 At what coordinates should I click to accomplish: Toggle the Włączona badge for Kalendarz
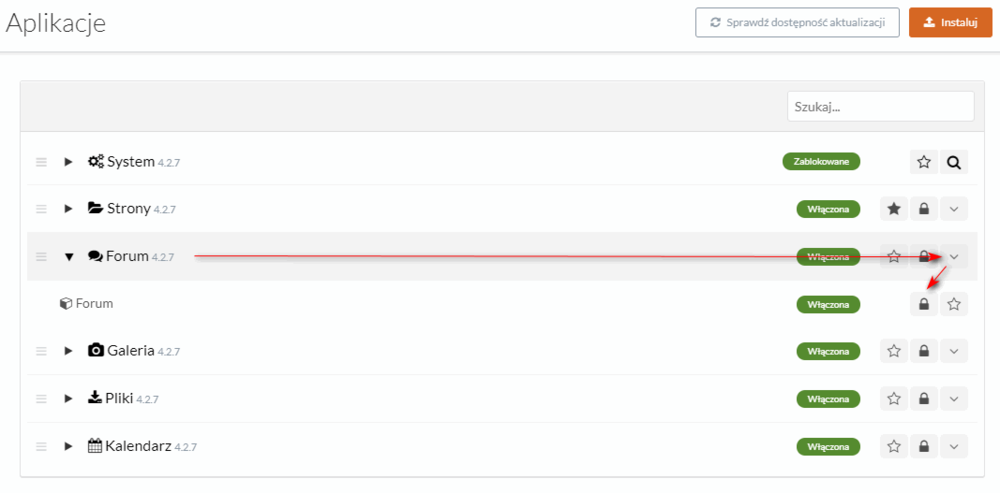point(828,446)
